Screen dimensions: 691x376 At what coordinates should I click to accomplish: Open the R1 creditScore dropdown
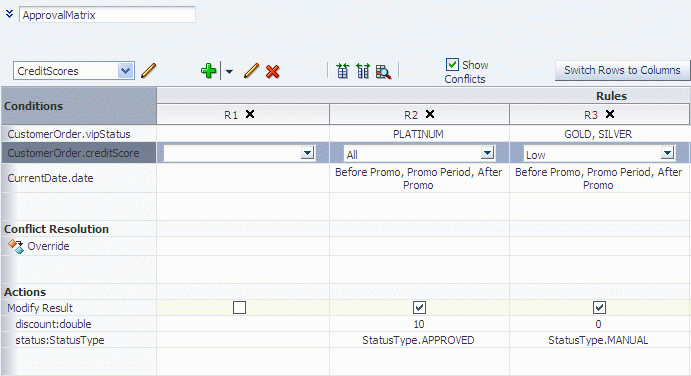click(307, 153)
